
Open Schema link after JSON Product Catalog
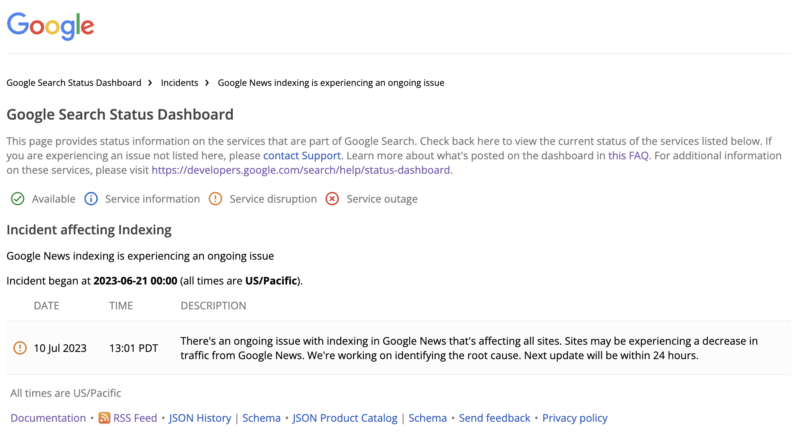[x=427, y=418]
